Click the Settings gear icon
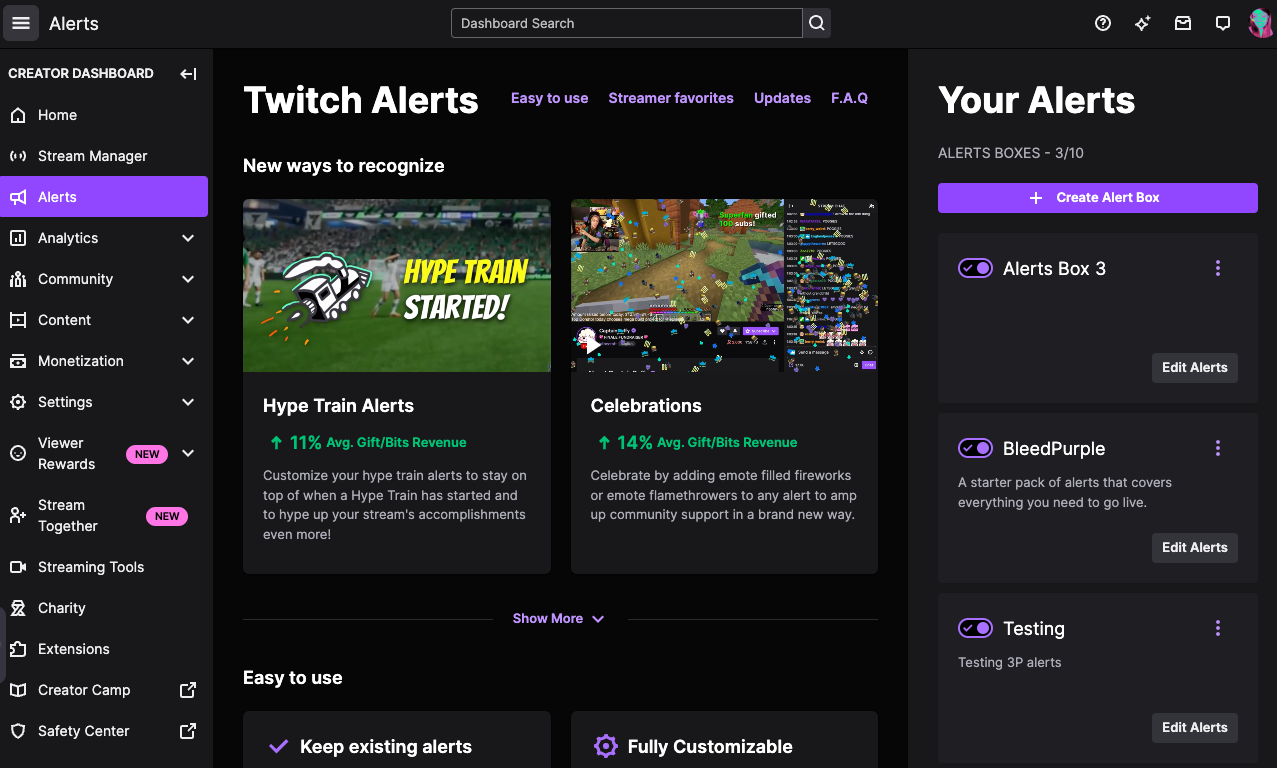Viewport: 1277px width, 768px height. click(18, 402)
